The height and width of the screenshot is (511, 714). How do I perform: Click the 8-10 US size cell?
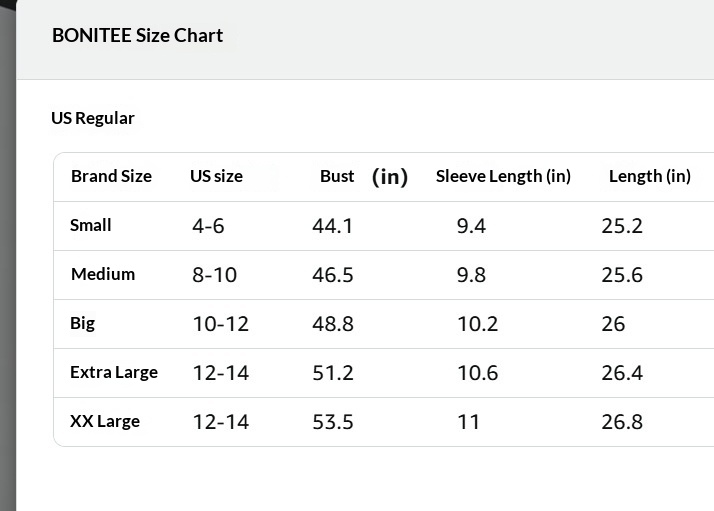click(x=214, y=275)
